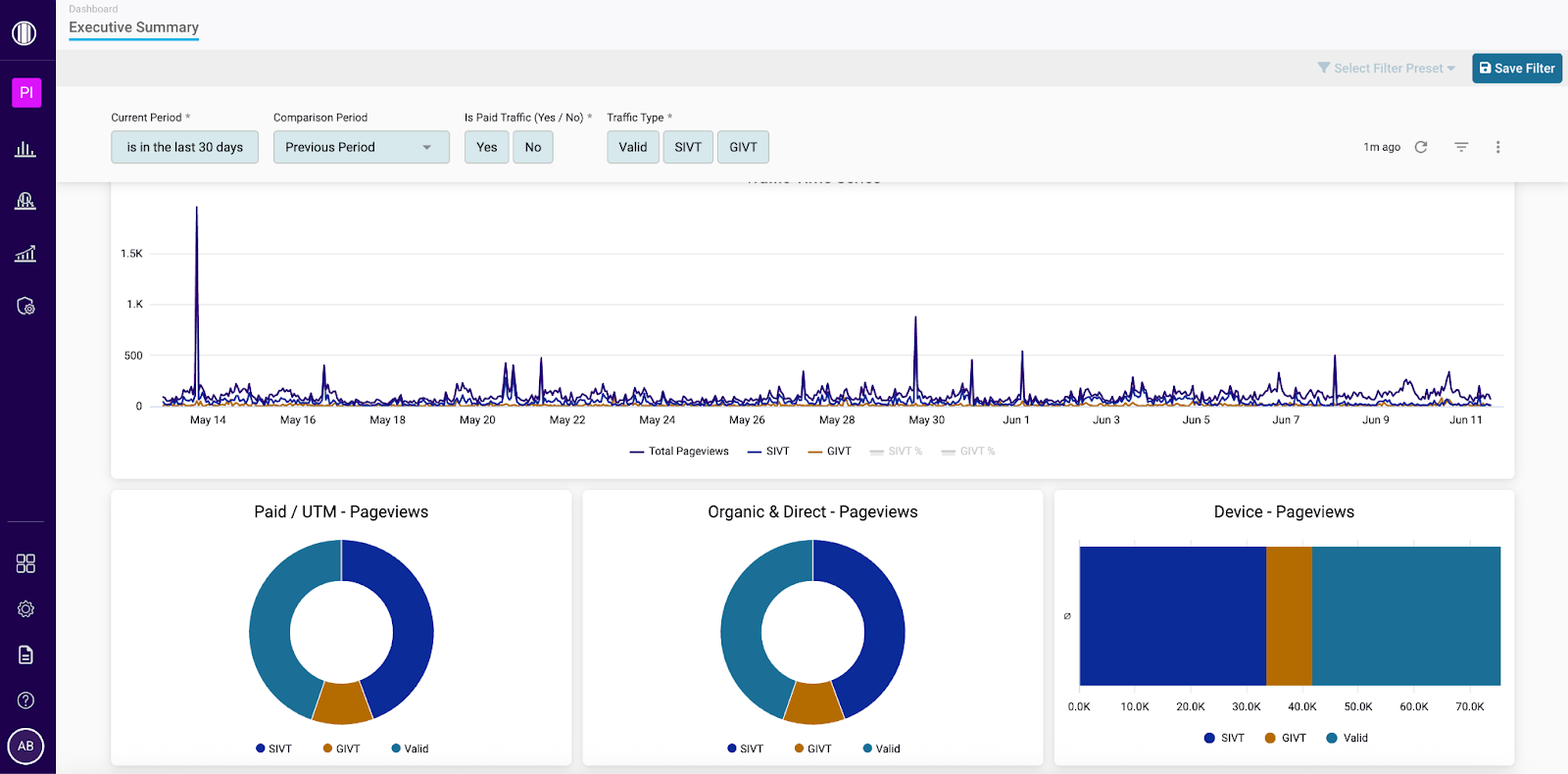Open the document icon in sidebar

[25, 654]
